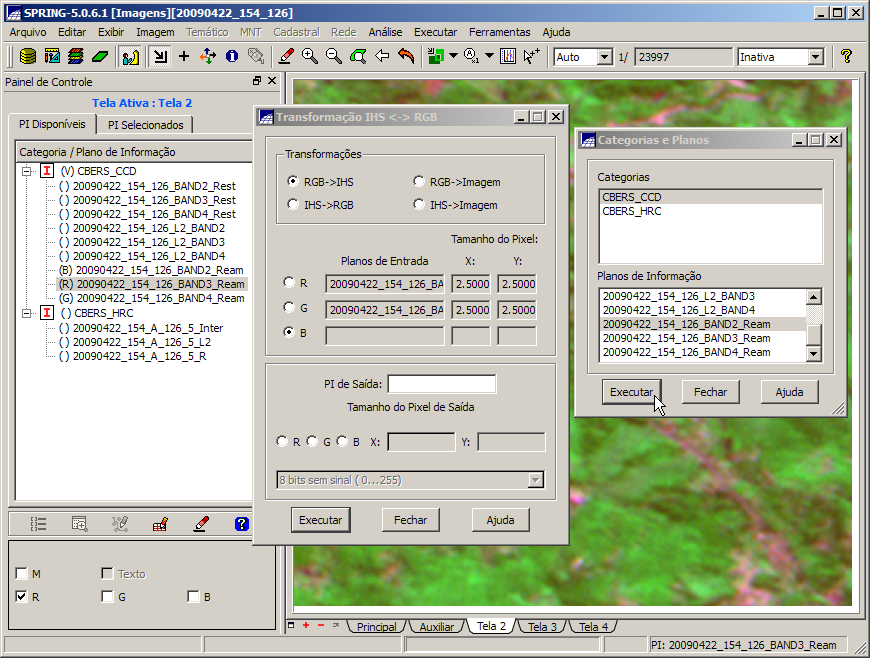
Task: Switch to the Tela 3 tab
Action: (542, 627)
